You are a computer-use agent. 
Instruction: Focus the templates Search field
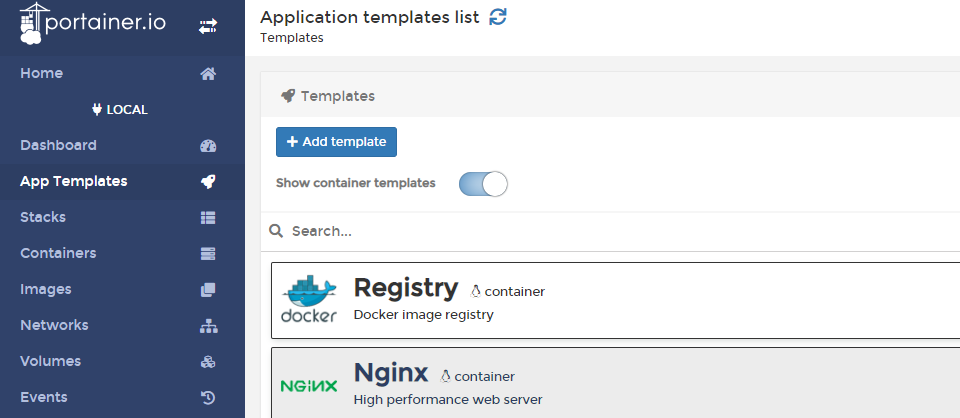[x=600, y=231]
